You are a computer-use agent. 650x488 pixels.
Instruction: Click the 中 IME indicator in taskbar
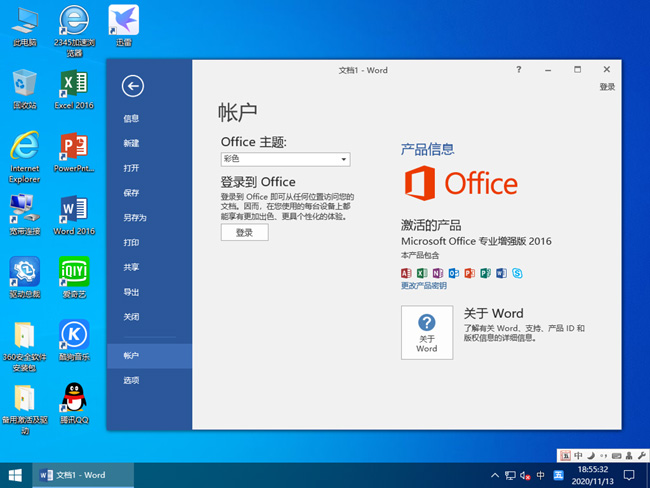(541, 475)
